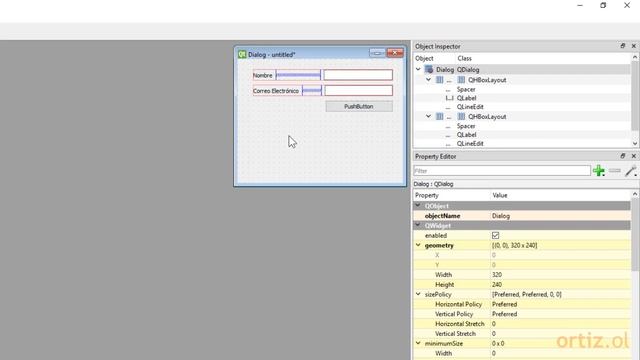Collapse the Dialog tree node
The width and height of the screenshot is (640, 360).
coord(418,69)
